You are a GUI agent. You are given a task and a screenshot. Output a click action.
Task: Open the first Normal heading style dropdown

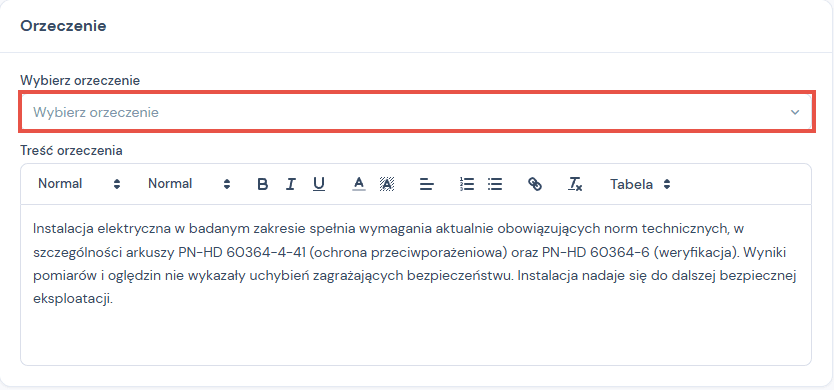click(79, 184)
